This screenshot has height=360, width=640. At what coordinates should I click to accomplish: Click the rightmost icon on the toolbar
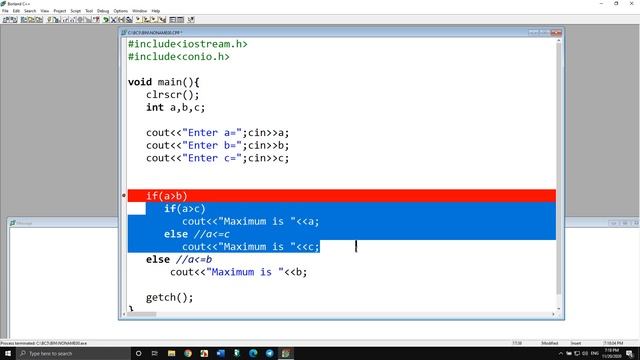pos(191,20)
